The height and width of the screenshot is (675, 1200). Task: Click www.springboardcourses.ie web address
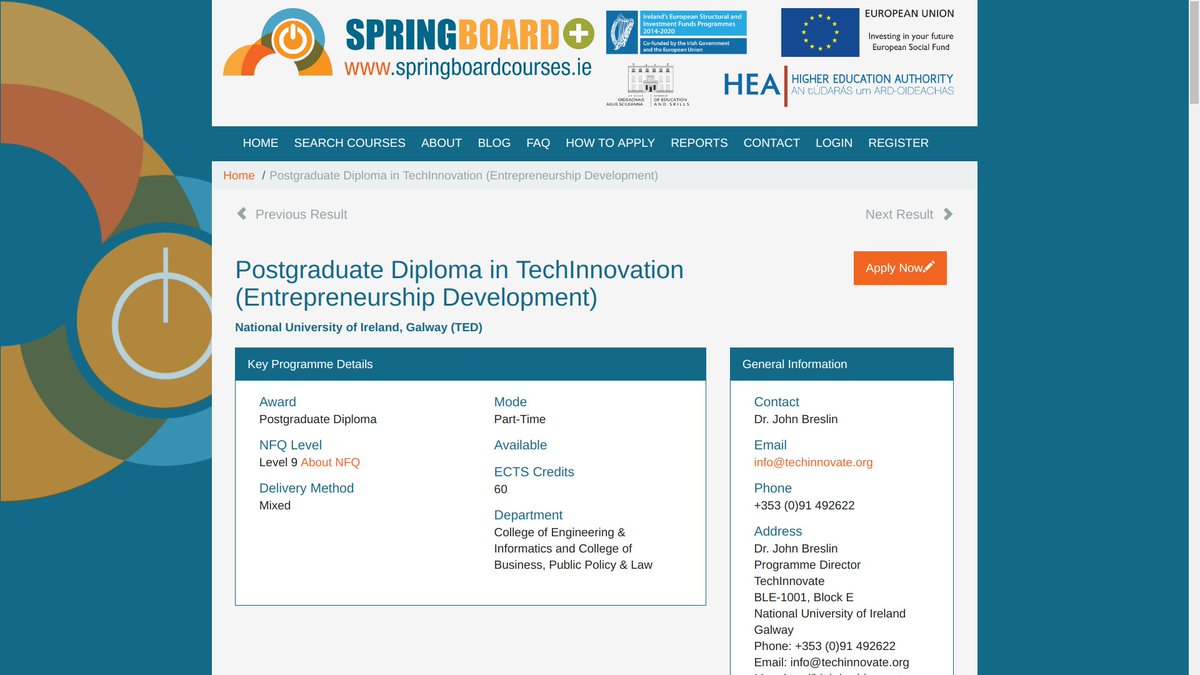click(468, 67)
